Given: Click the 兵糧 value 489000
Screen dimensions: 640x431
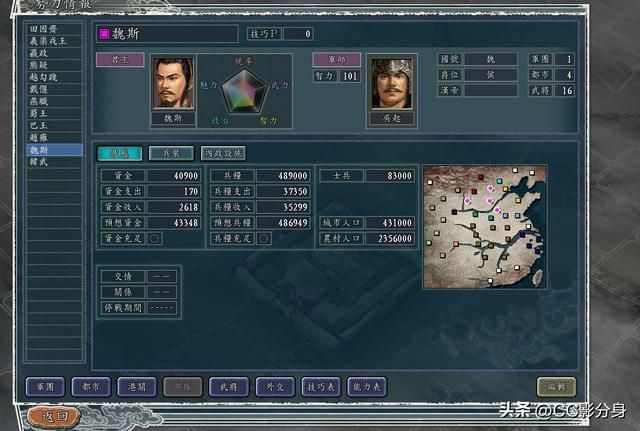Looking at the screenshot, I should [283, 176].
